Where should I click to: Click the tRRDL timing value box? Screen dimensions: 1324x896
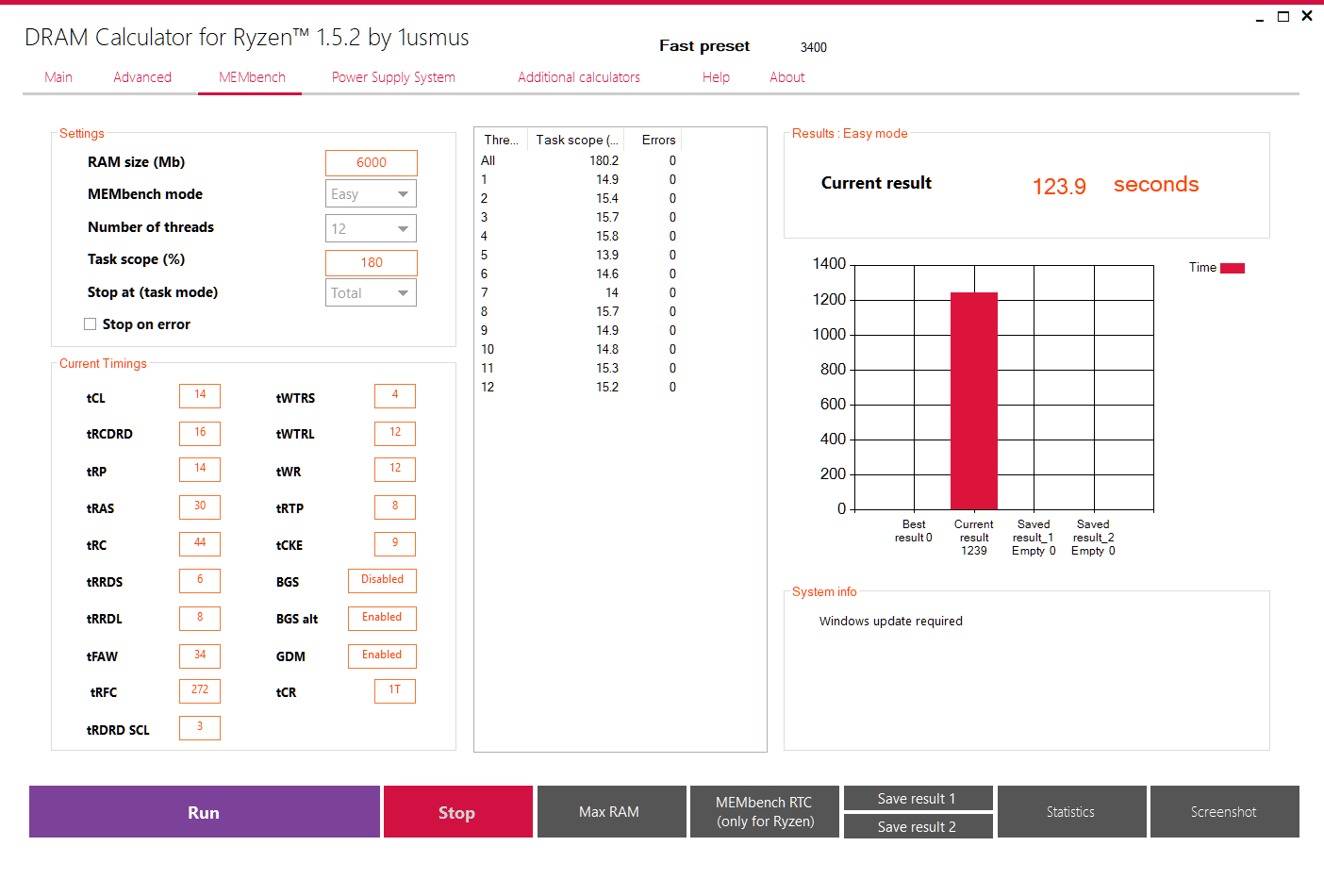click(200, 619)
